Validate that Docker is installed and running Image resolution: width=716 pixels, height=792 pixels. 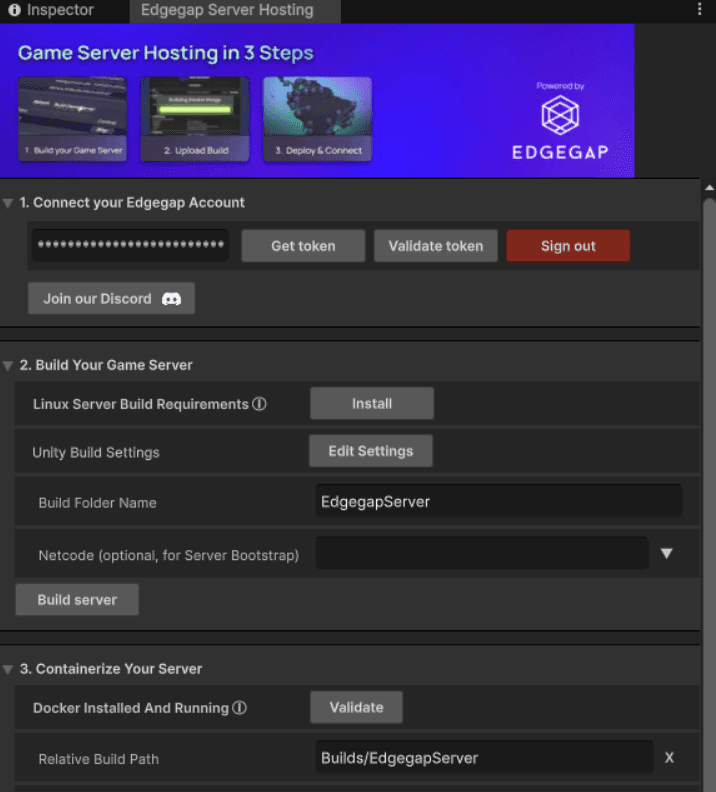click(x=356, y=707)
